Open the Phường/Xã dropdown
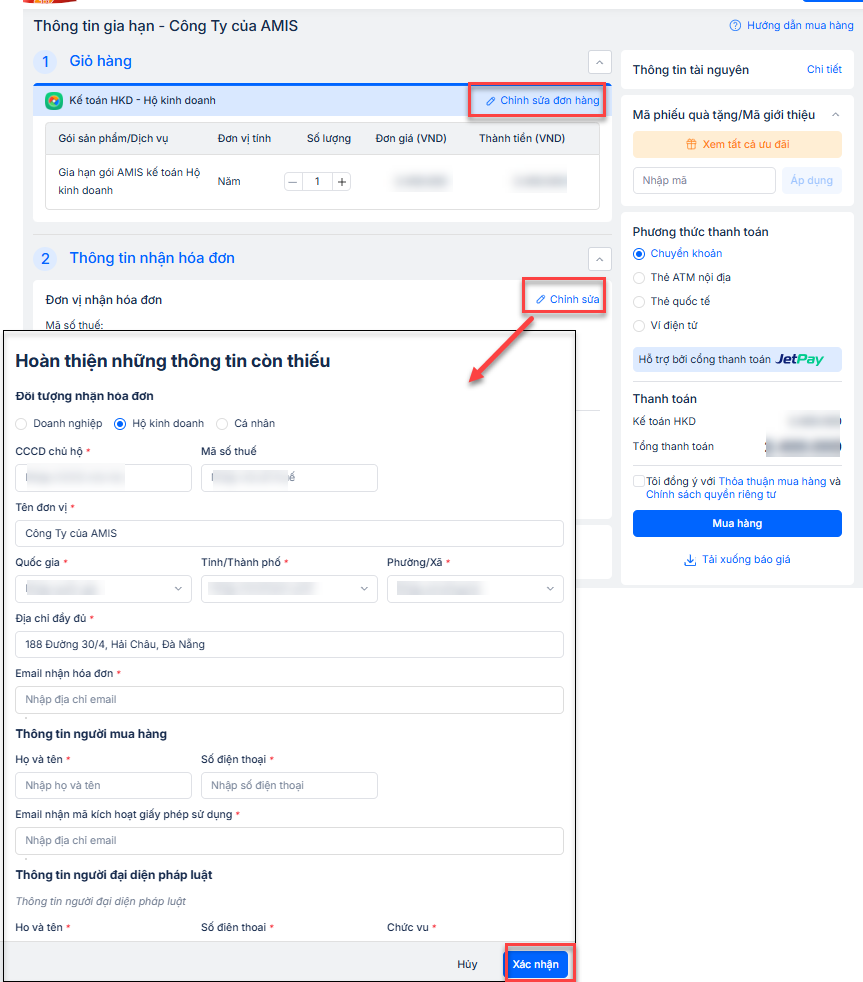 pyautogui.click(x=475, y=589)
